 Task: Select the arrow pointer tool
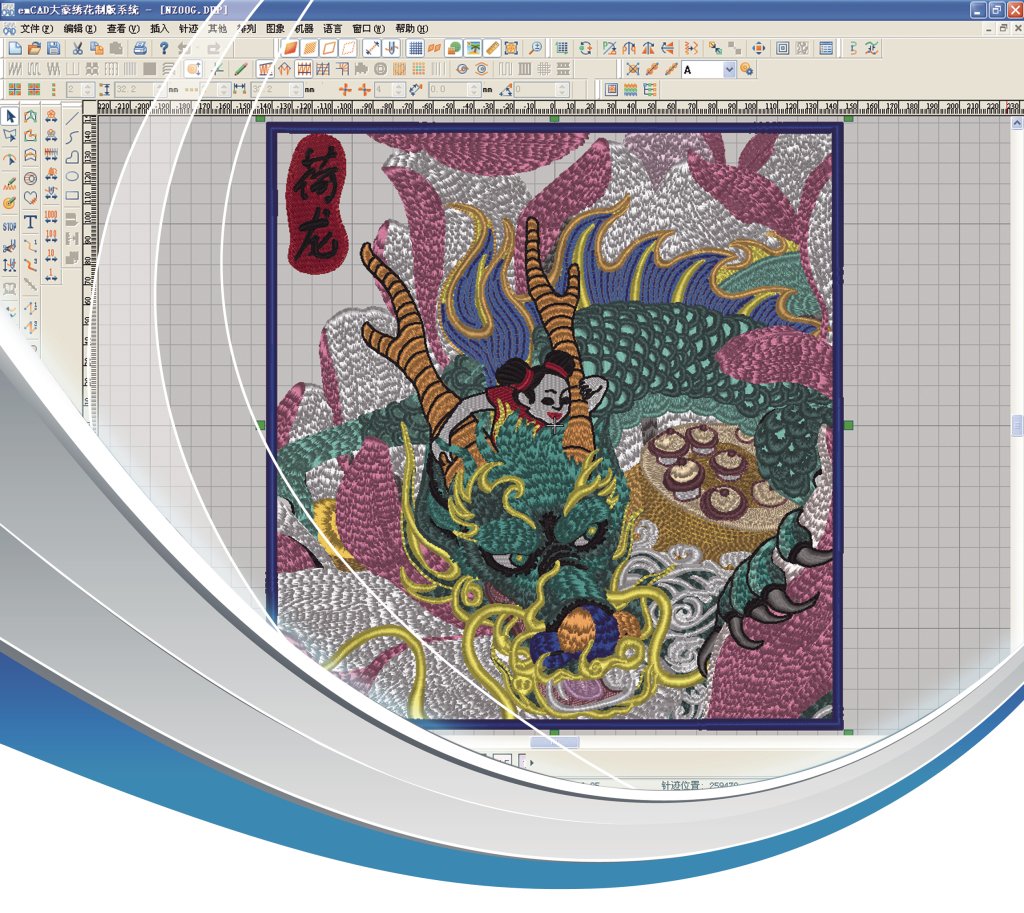(10, 117)
